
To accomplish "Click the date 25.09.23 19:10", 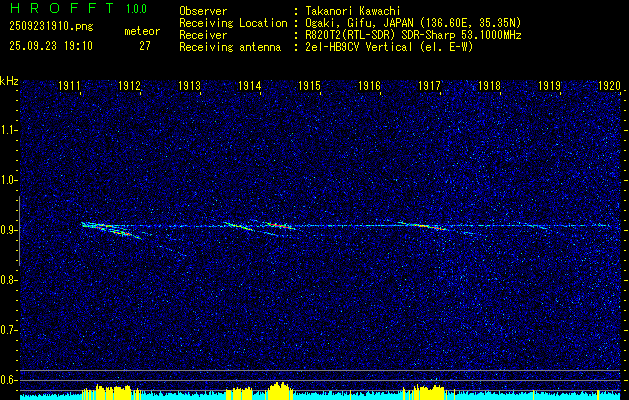I will pos(51,46).
